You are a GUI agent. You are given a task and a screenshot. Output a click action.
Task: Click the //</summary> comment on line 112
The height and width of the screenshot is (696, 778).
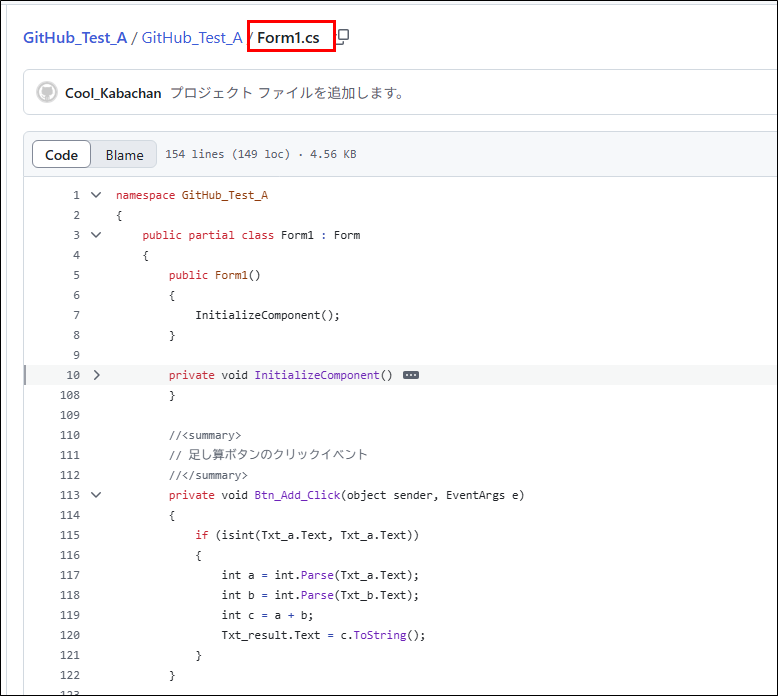click(x=208, y=475)
